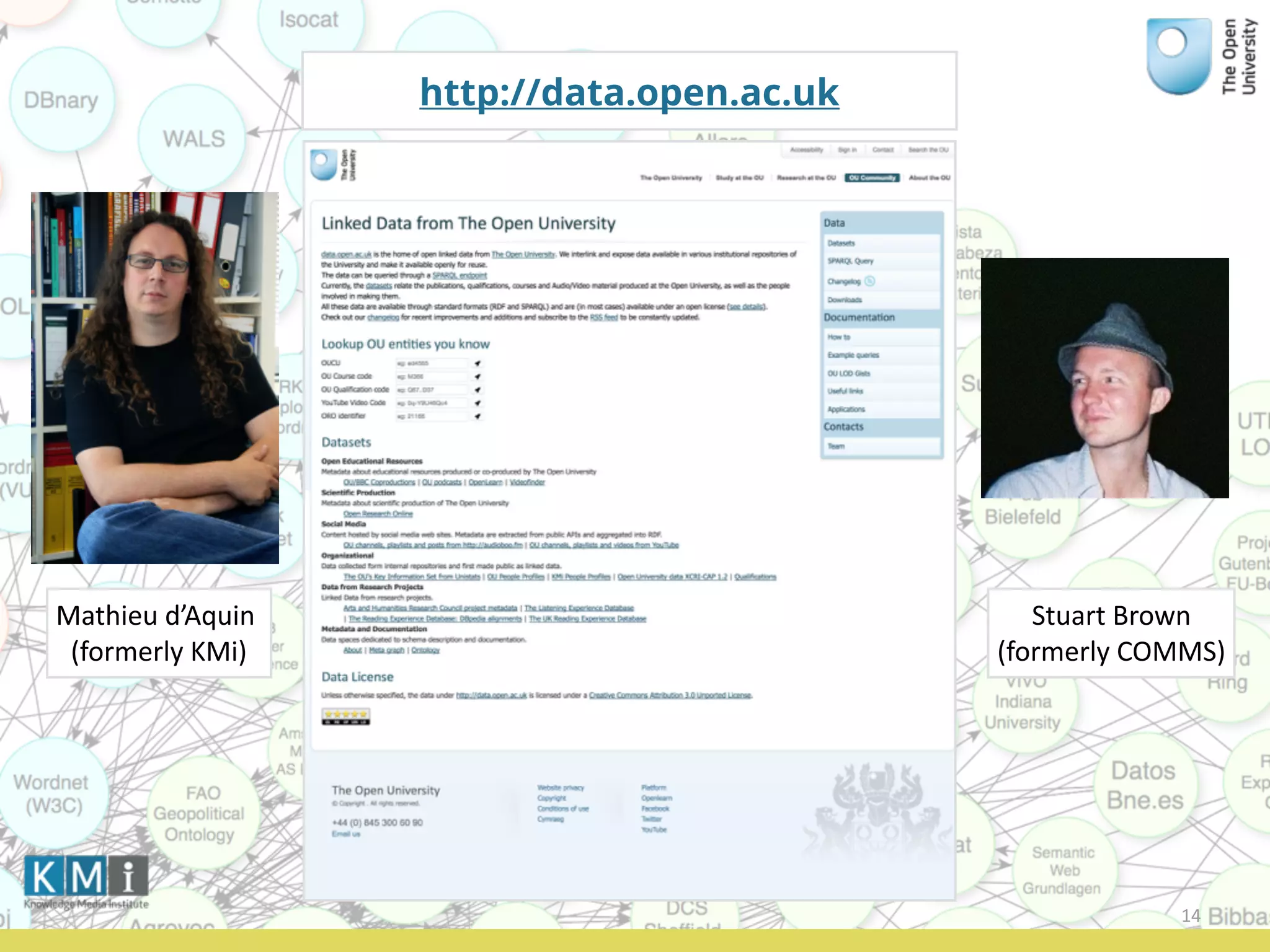The width and height of the screenshot is (1270, 952).
Task: Click the RSS icon beside Changelog
Action: [869, 281]
